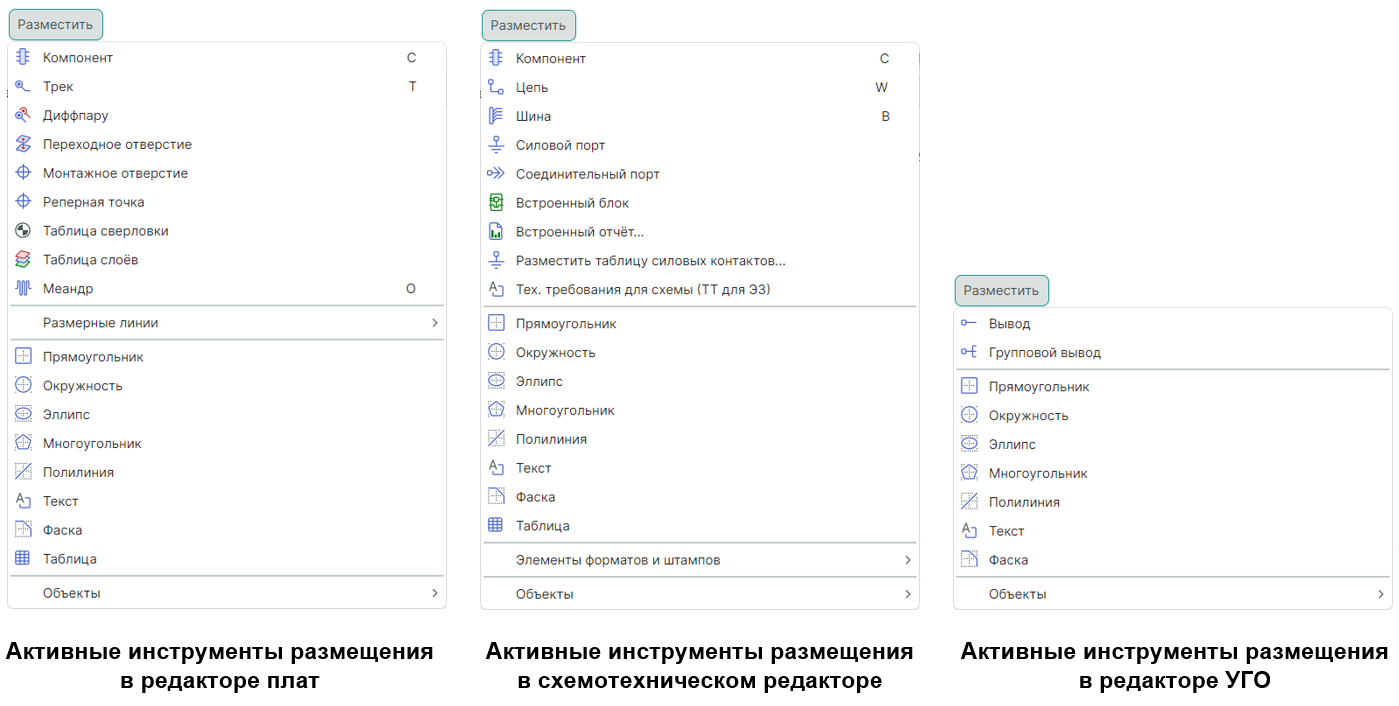Select the Встроенный блок icon
This screenshot has height=706, width=1399.
coord(496,202)
